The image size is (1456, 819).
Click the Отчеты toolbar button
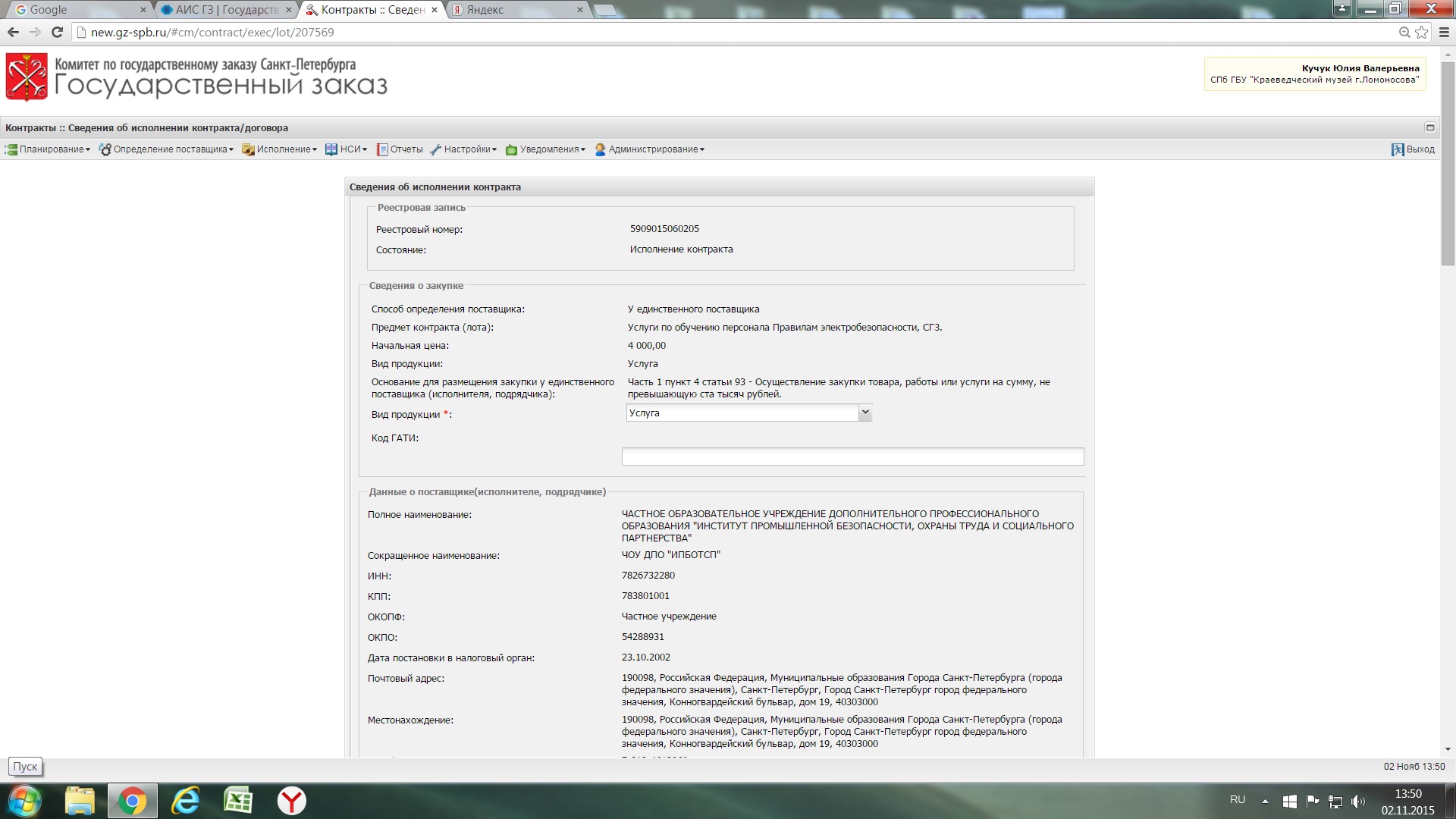[400, 149]
